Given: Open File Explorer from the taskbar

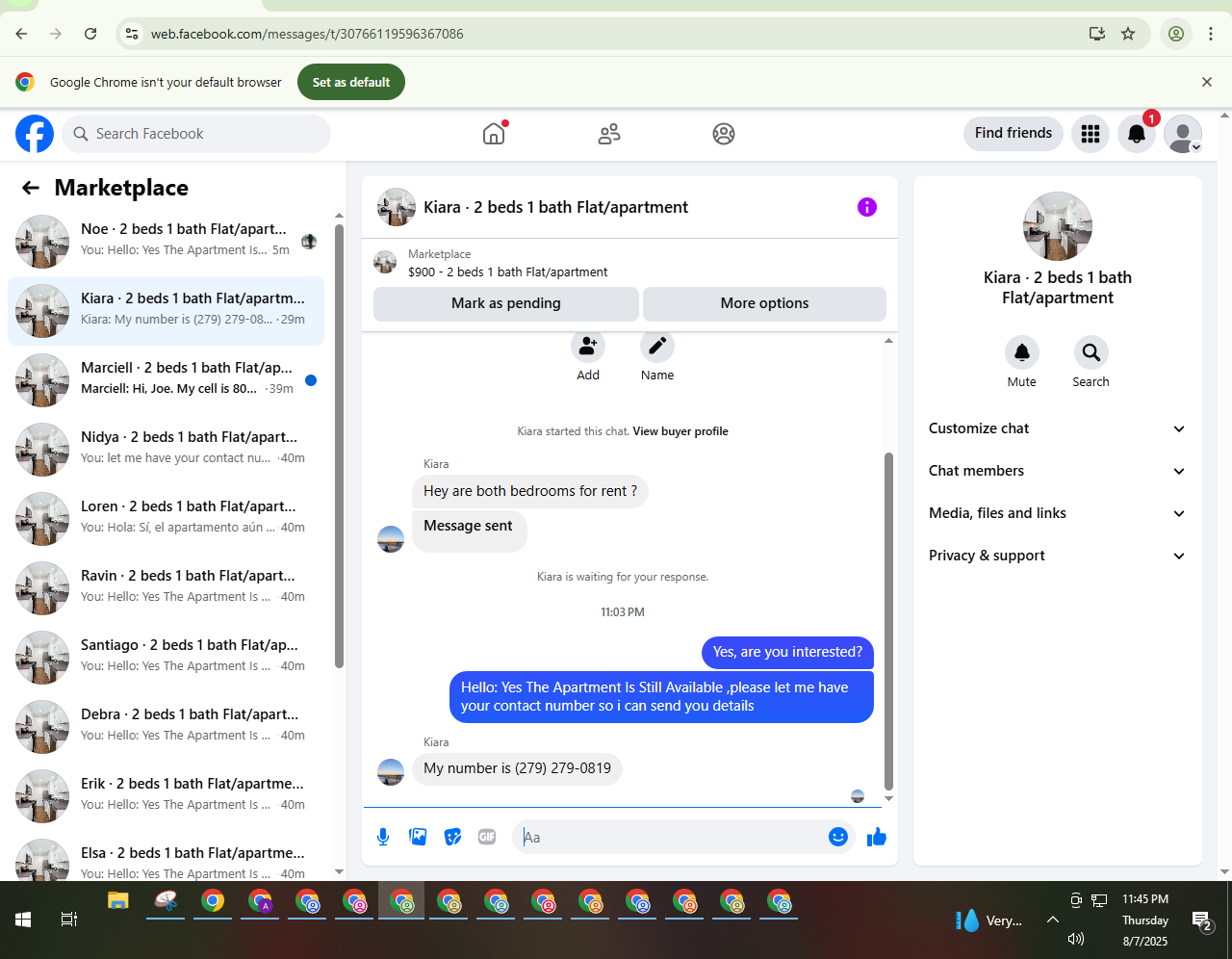Looking at the screenshot, I should (118, 902).
